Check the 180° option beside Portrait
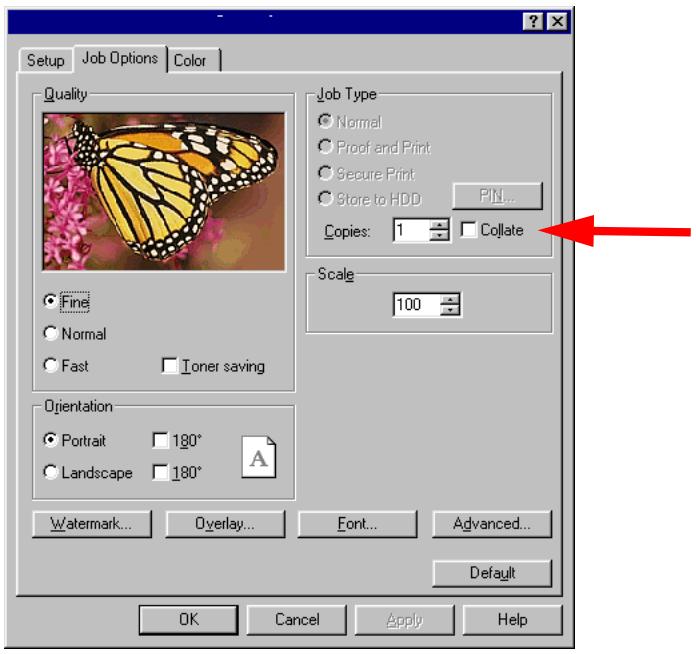The height and width of the screenshot is (654, 696). [160, 440]
